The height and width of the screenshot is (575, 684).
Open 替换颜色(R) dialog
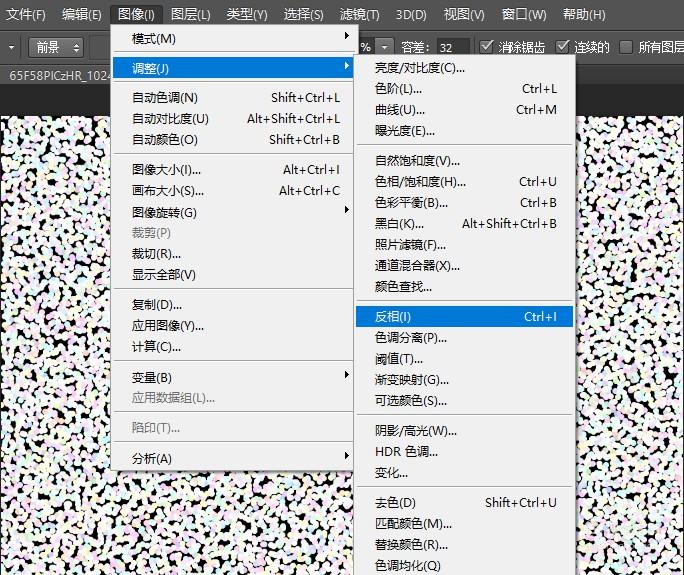tap(464, 544)
